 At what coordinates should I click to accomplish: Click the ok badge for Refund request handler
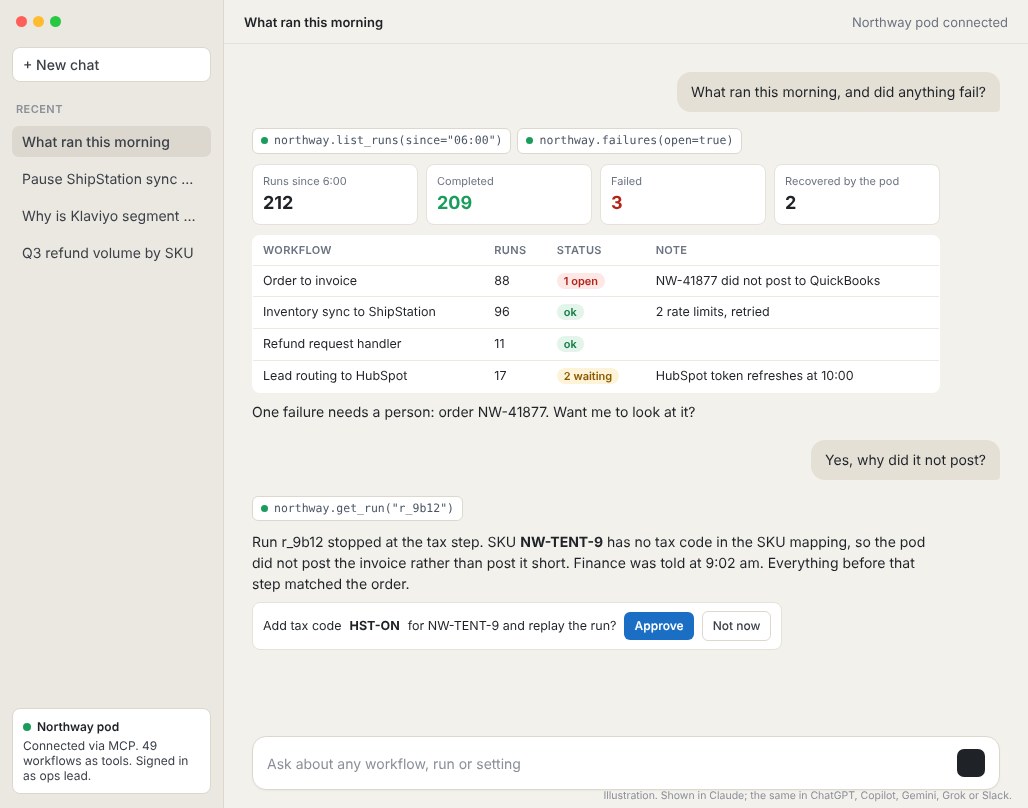click(570, 344)
